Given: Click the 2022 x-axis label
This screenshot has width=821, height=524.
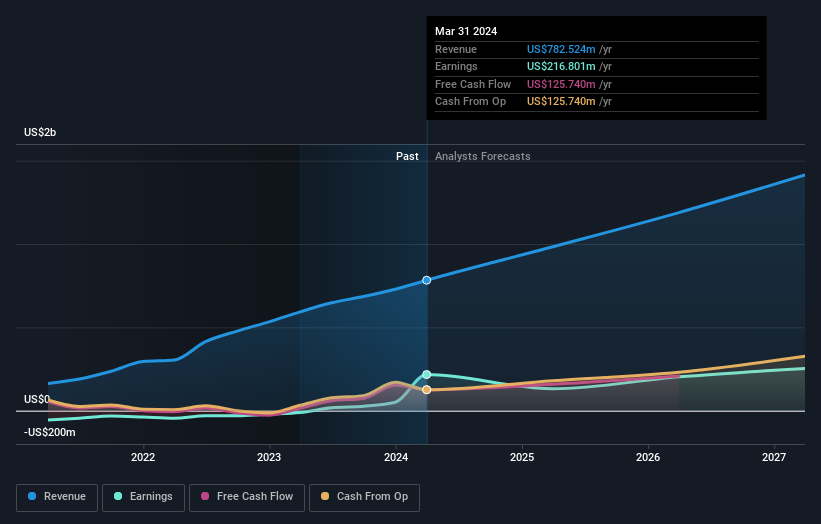Looking at the screenshot, I should (143, 457).
